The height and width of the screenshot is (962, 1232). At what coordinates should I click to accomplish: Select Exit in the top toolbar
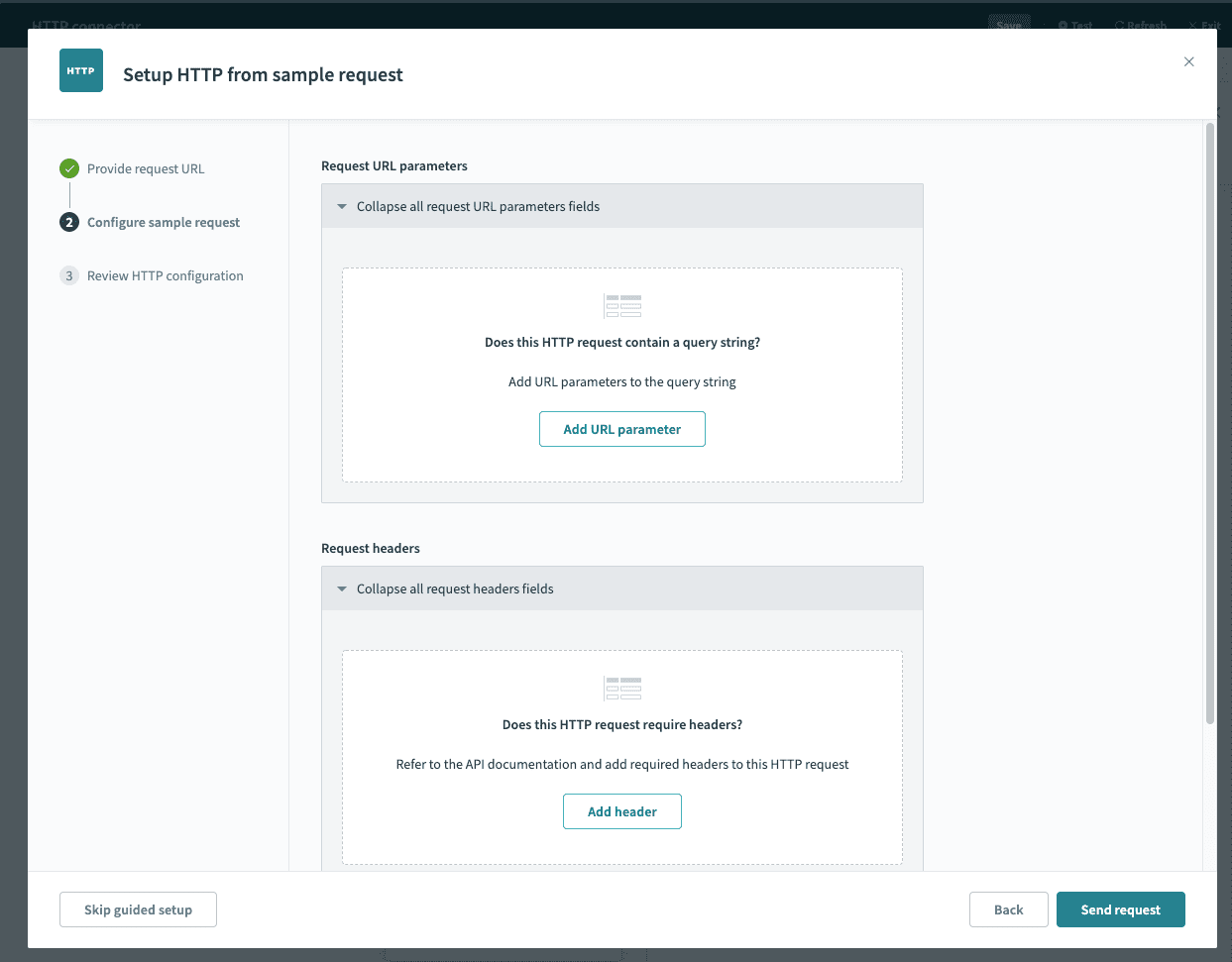tap(1205, 25)
